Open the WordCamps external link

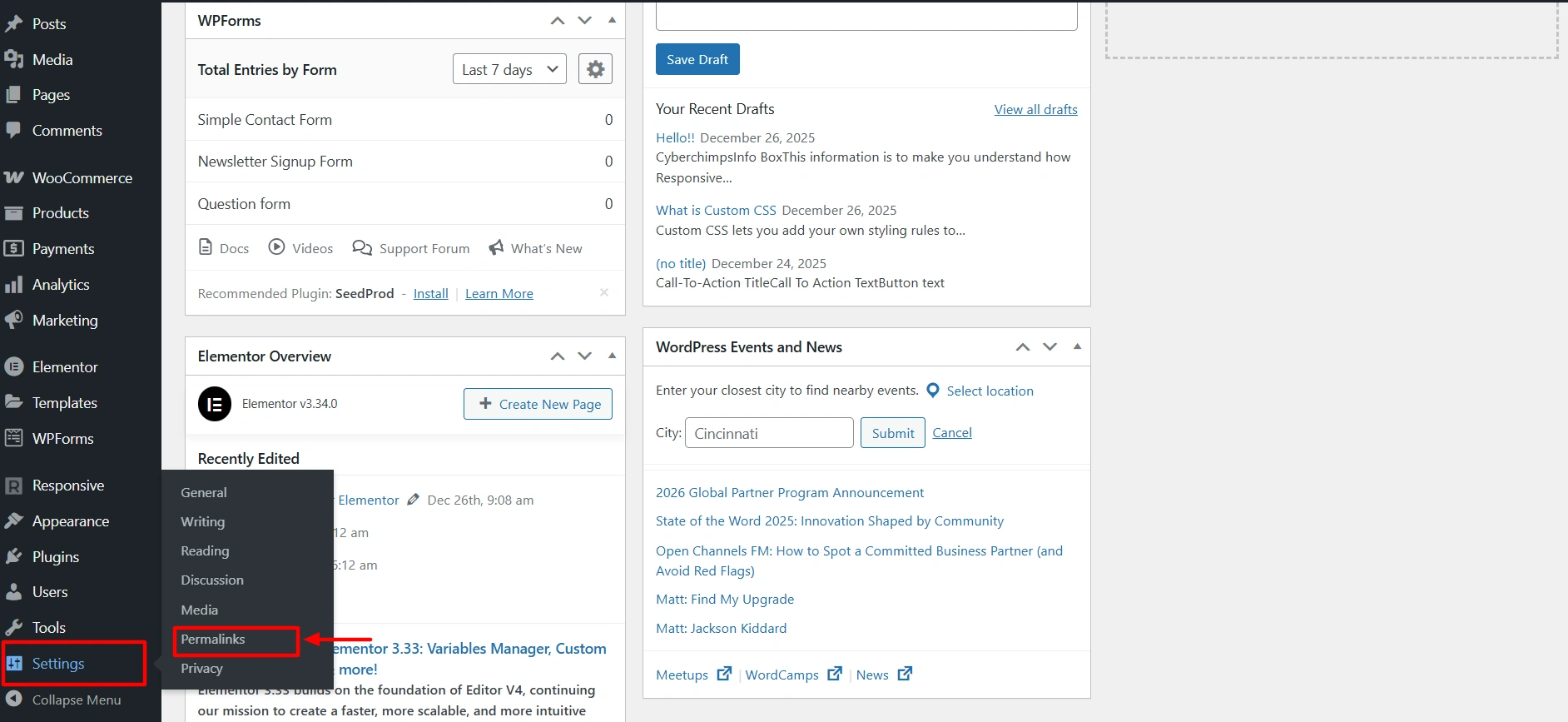(x=794, y=675)
